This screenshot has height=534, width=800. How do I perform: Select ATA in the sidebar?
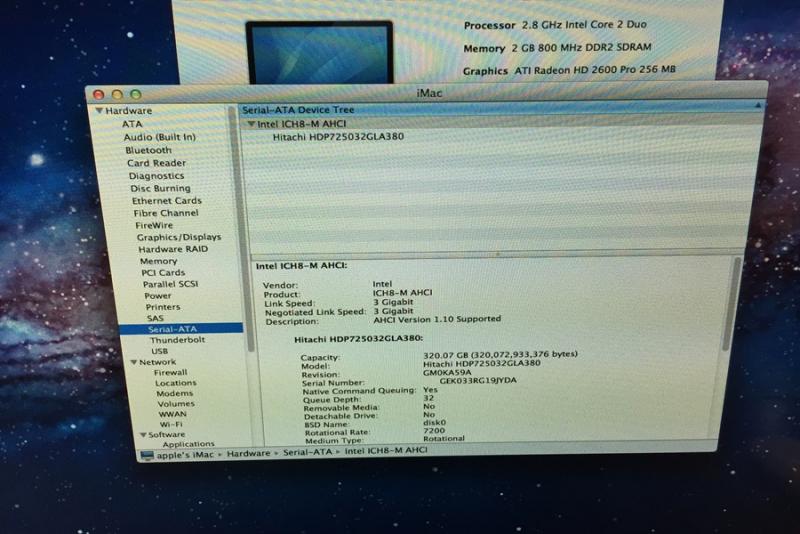(x=132, y=124)
